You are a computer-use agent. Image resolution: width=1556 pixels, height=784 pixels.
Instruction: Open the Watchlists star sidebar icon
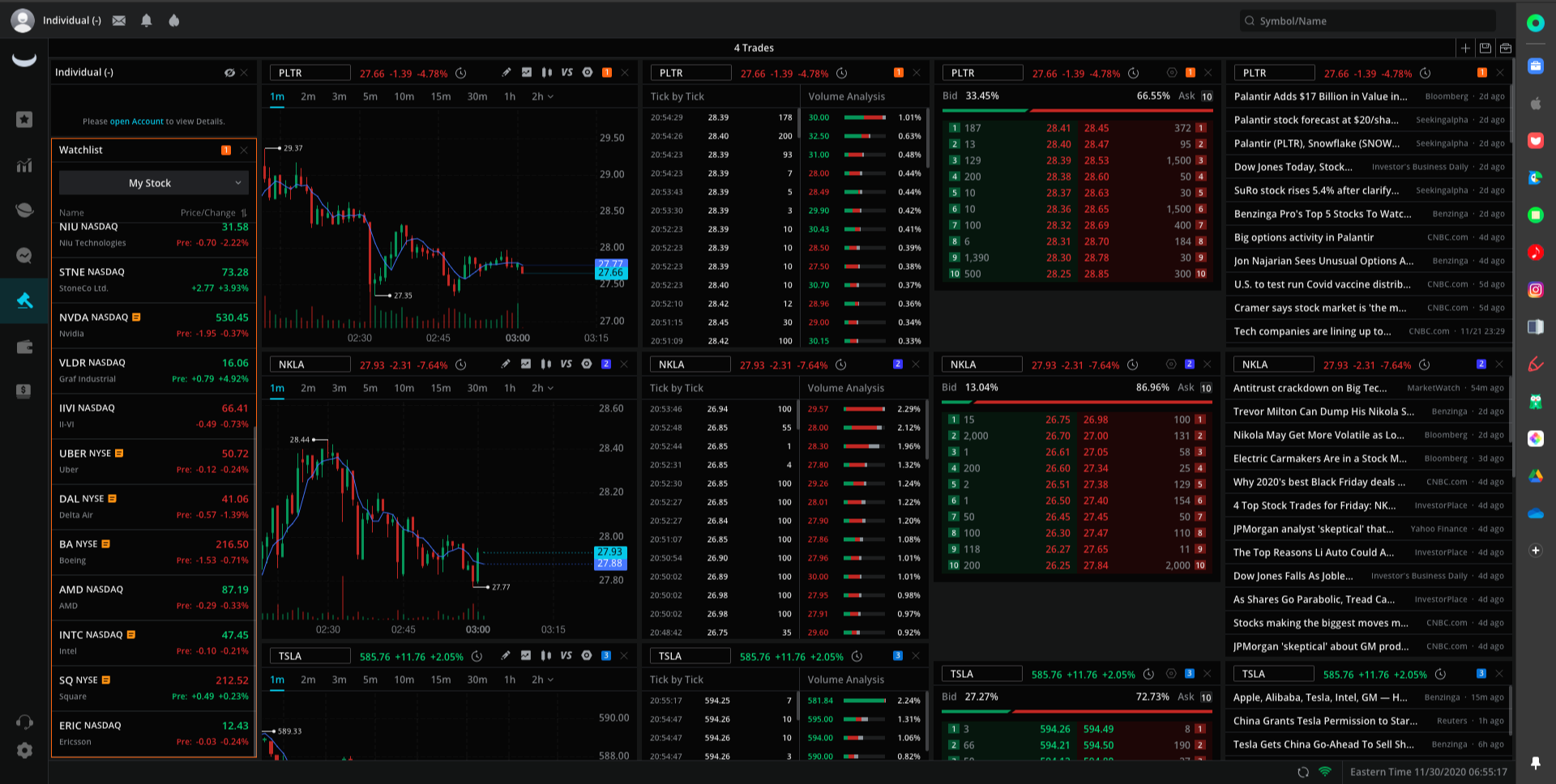pos(24,119)
